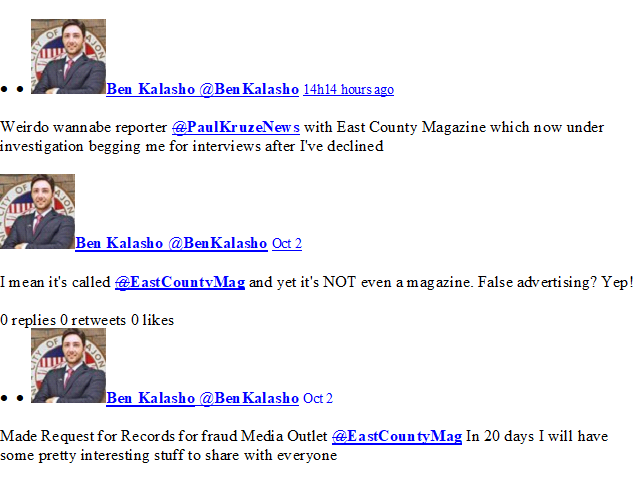
Task: Open the underlined 'Oct 2' timestamp link
Action: point(287,244)
